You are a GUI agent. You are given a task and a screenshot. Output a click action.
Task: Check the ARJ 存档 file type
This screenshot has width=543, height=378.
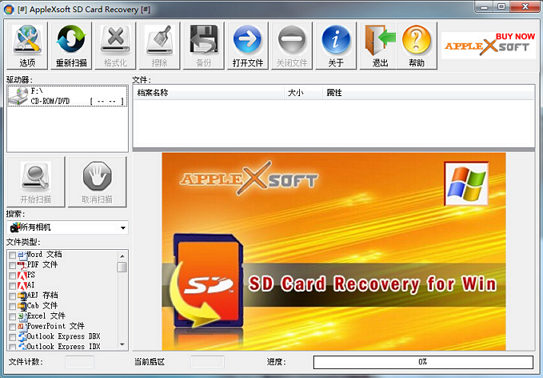point(12,296)
